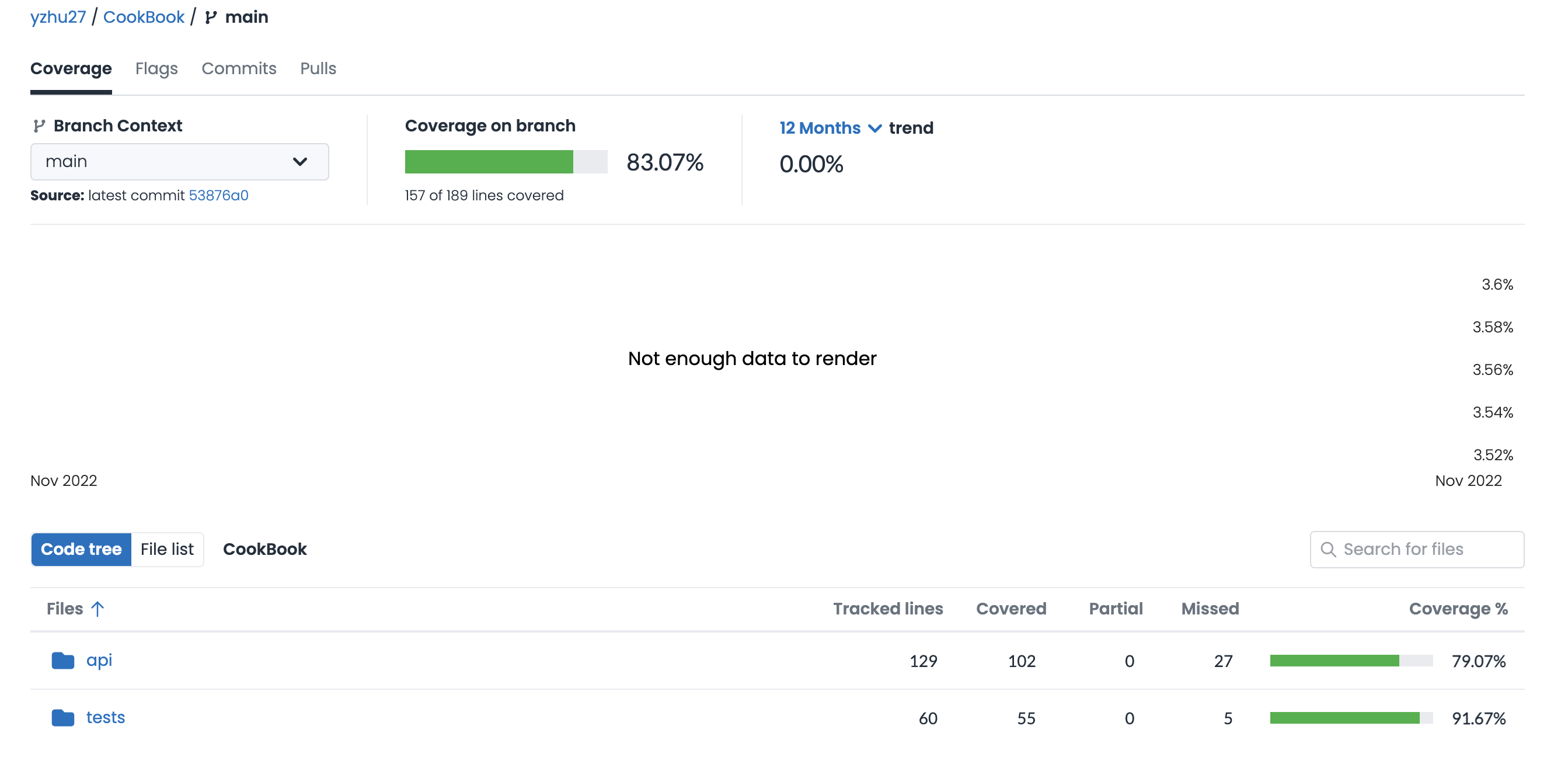Switch to Code tree view

pyautogui.click(x=81, y=548)
